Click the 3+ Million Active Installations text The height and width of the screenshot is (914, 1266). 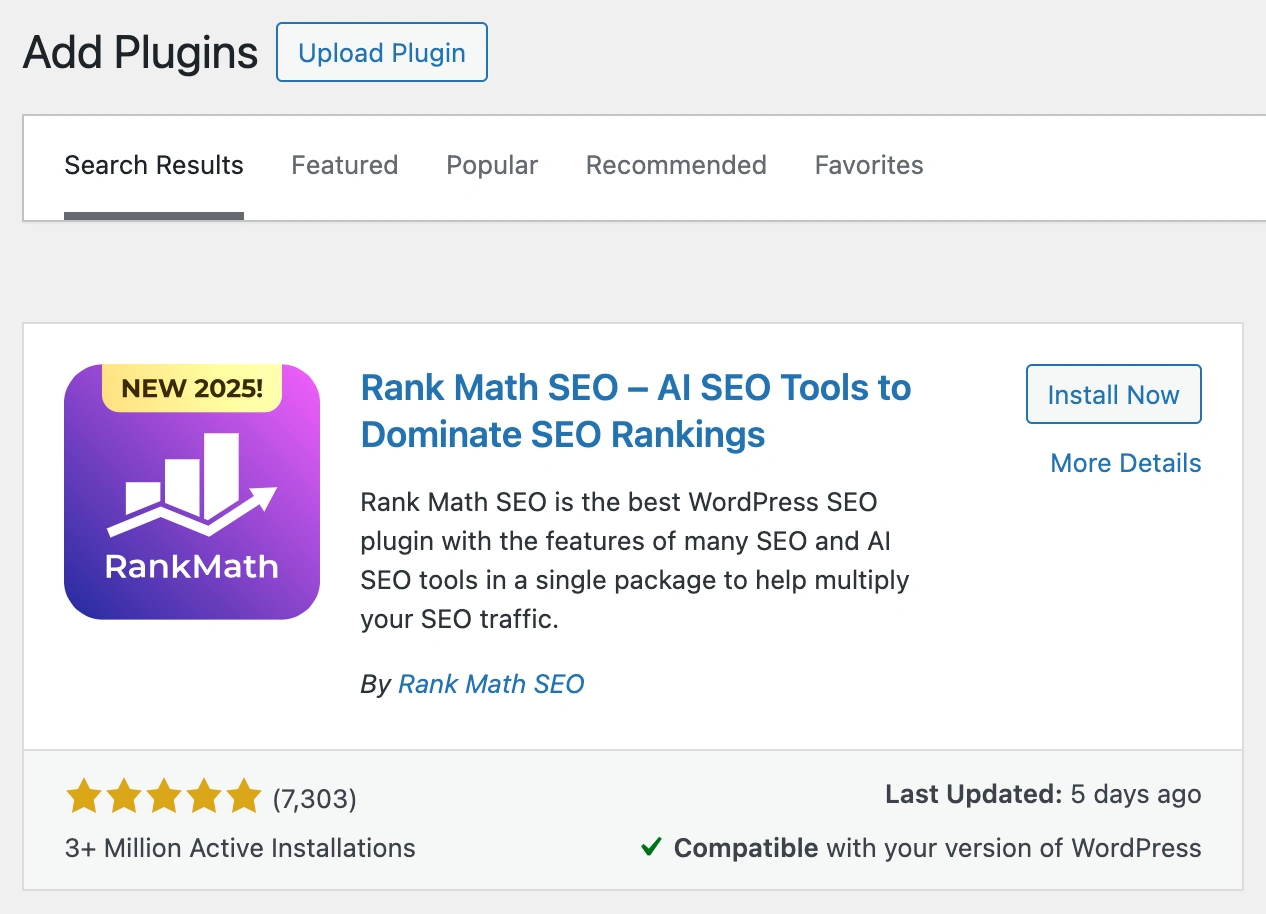[x=240, y=848]
